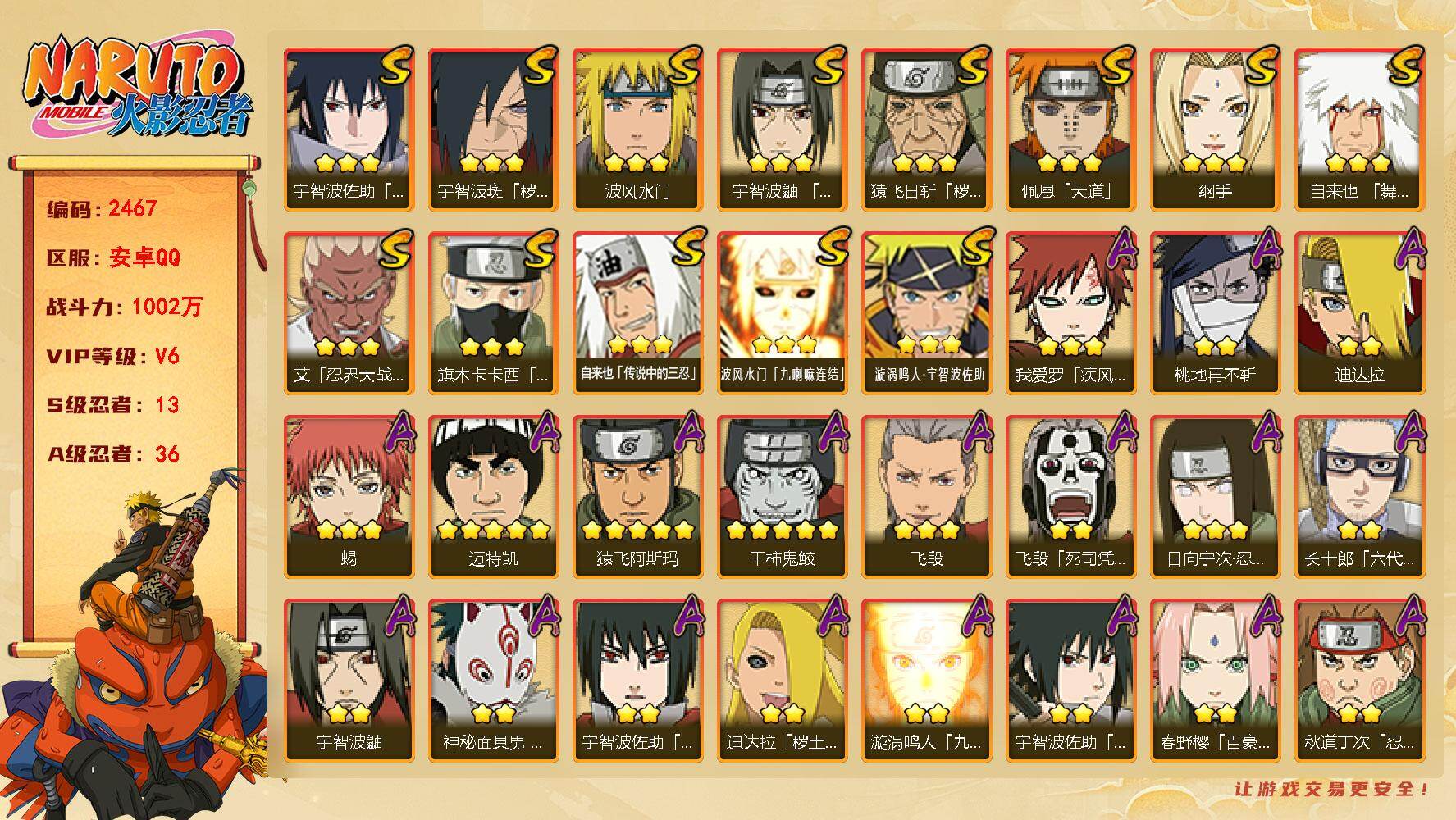Click the 宇智波鼬 A-rank card in bottom row
1456x820 pixels.
[349, 681]
